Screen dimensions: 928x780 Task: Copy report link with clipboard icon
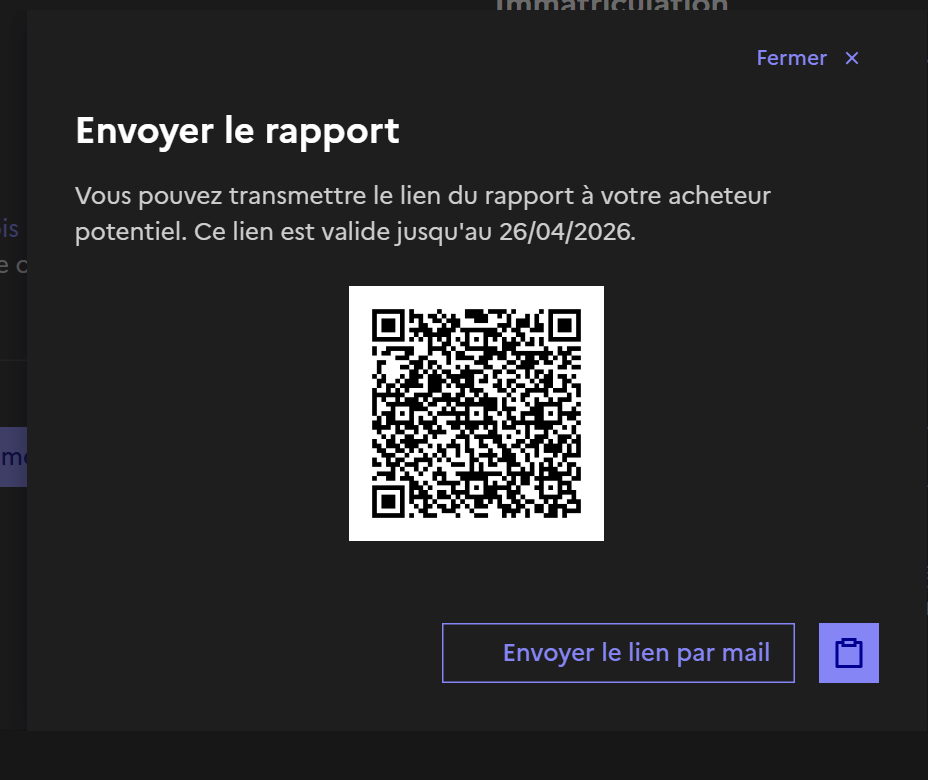[x=849, y=653]
